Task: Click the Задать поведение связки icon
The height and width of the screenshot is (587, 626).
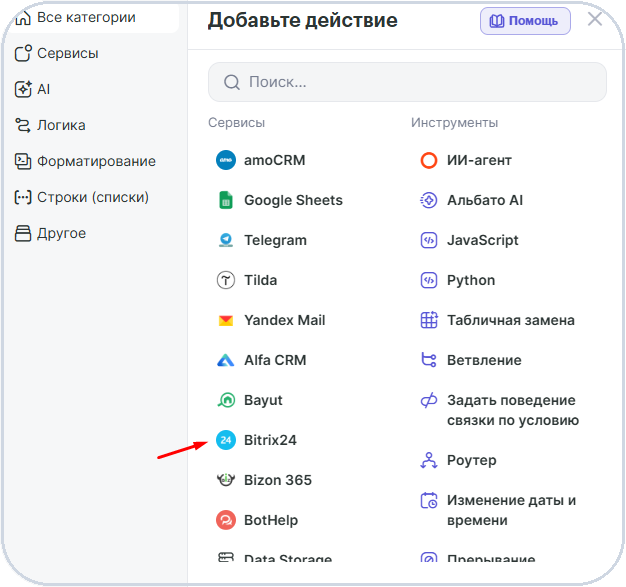Action: pos(429,400)
